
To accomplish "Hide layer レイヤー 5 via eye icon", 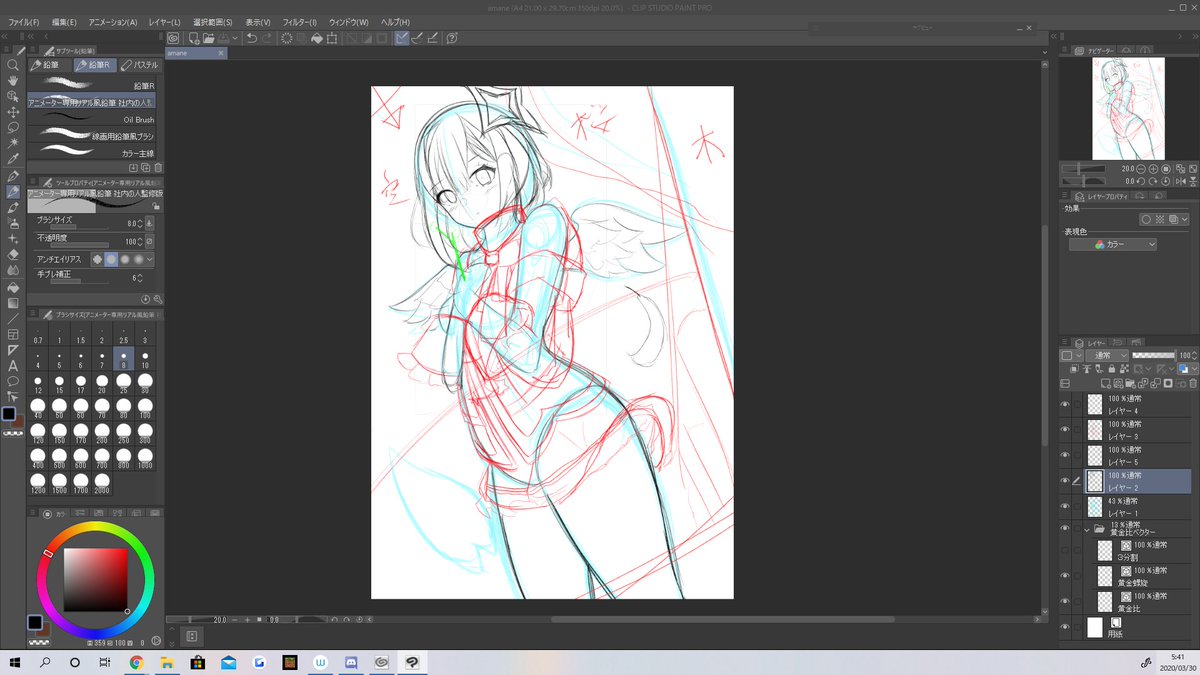I will (x=1065, y=456).
